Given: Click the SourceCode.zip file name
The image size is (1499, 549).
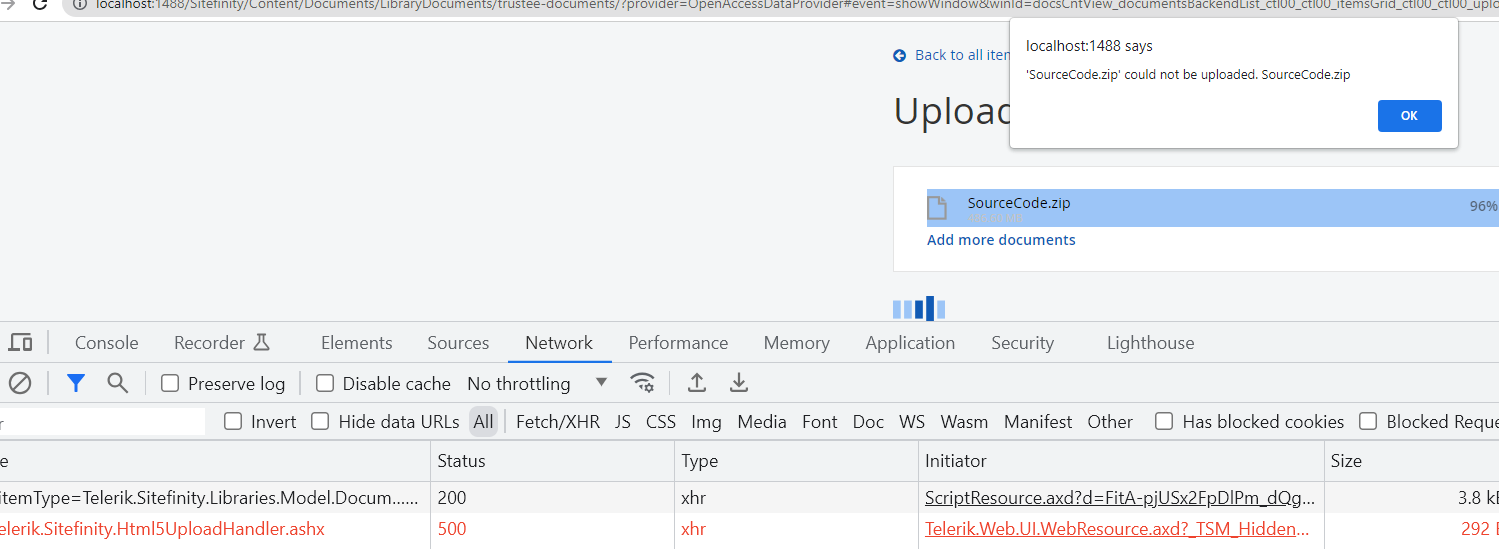Looking at the screenshot, I should 1019,203.
